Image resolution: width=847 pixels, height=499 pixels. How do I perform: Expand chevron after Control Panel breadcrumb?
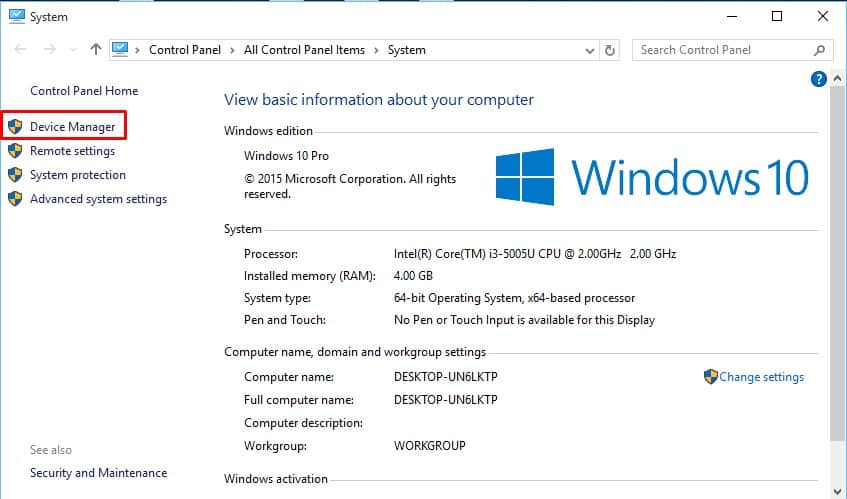232,51
